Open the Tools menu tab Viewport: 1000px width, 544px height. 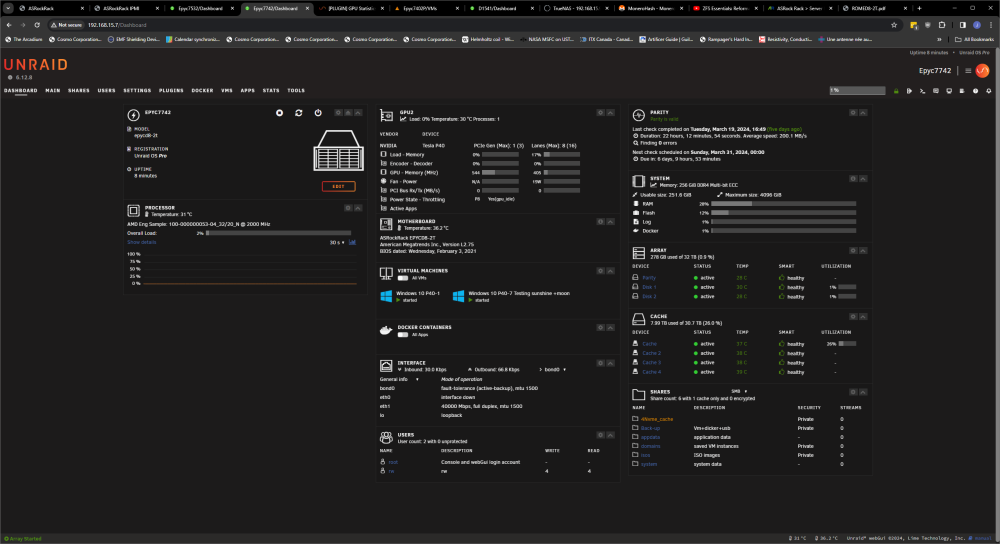(296, 91)
